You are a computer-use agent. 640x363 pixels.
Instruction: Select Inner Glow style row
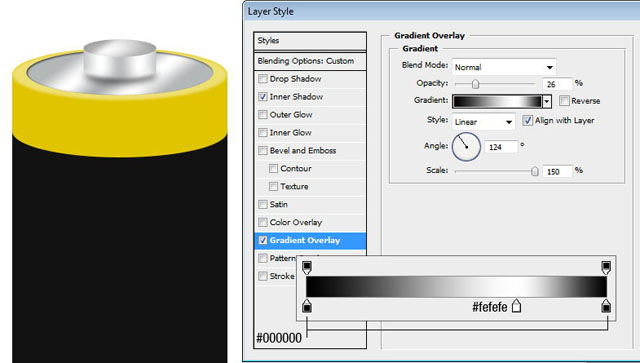tap(310, 133)
